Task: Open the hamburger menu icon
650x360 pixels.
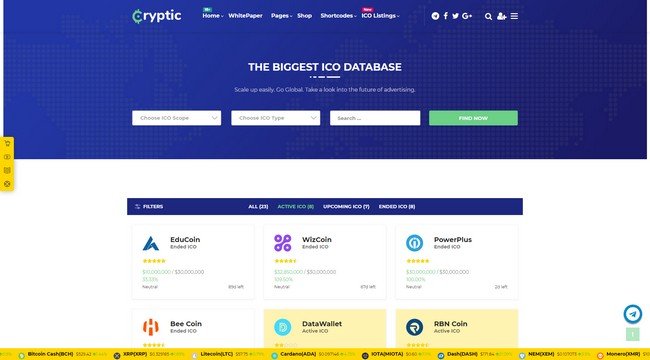Action: click(x=514, y=16)
